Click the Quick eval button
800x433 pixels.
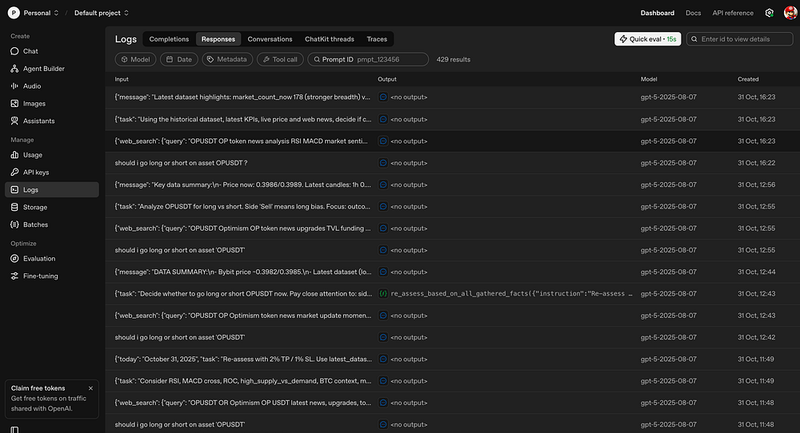[647, 39]
